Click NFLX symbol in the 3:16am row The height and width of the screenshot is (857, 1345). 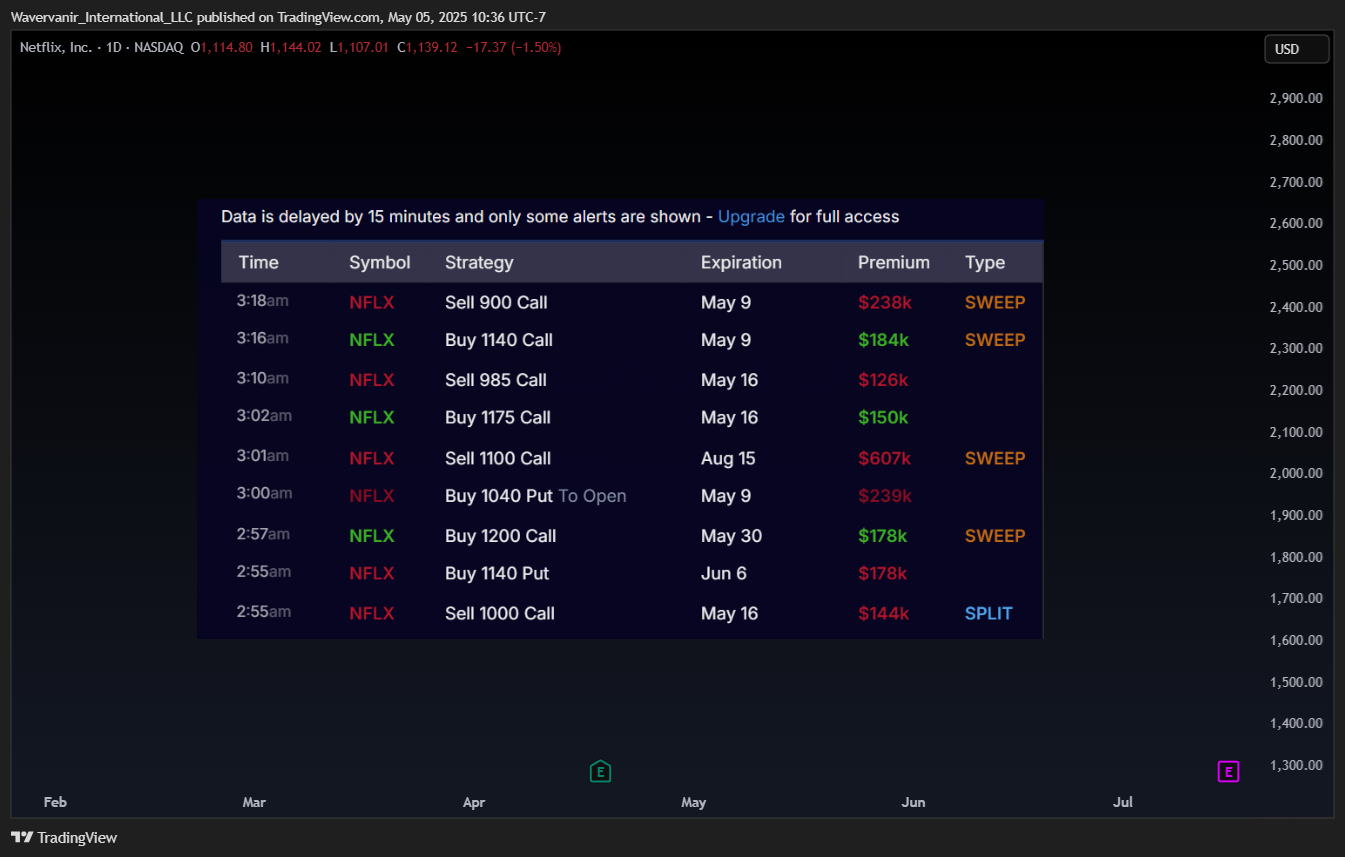pos(372,340)
